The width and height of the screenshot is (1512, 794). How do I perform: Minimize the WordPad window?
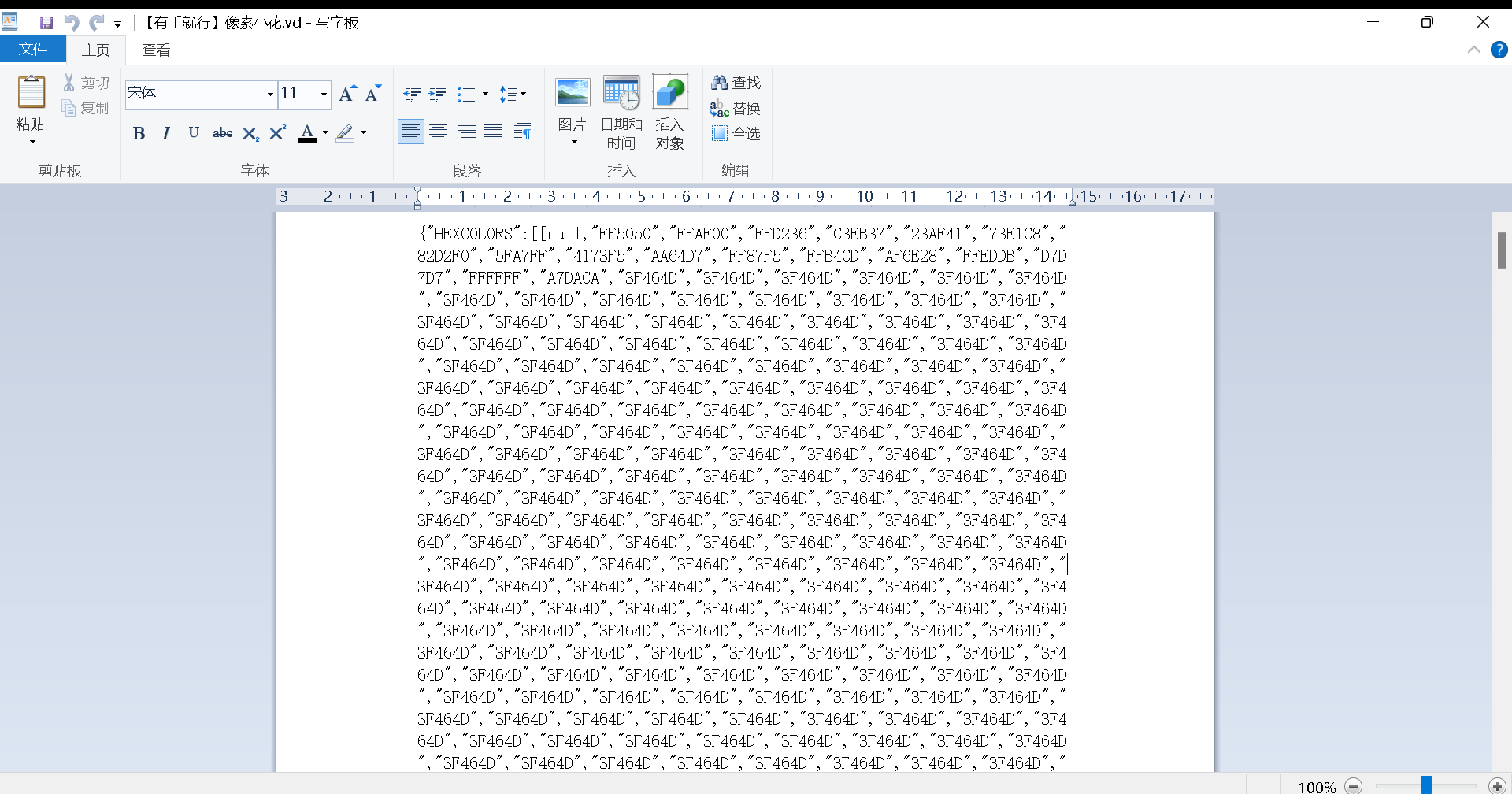coord(1373,22)
